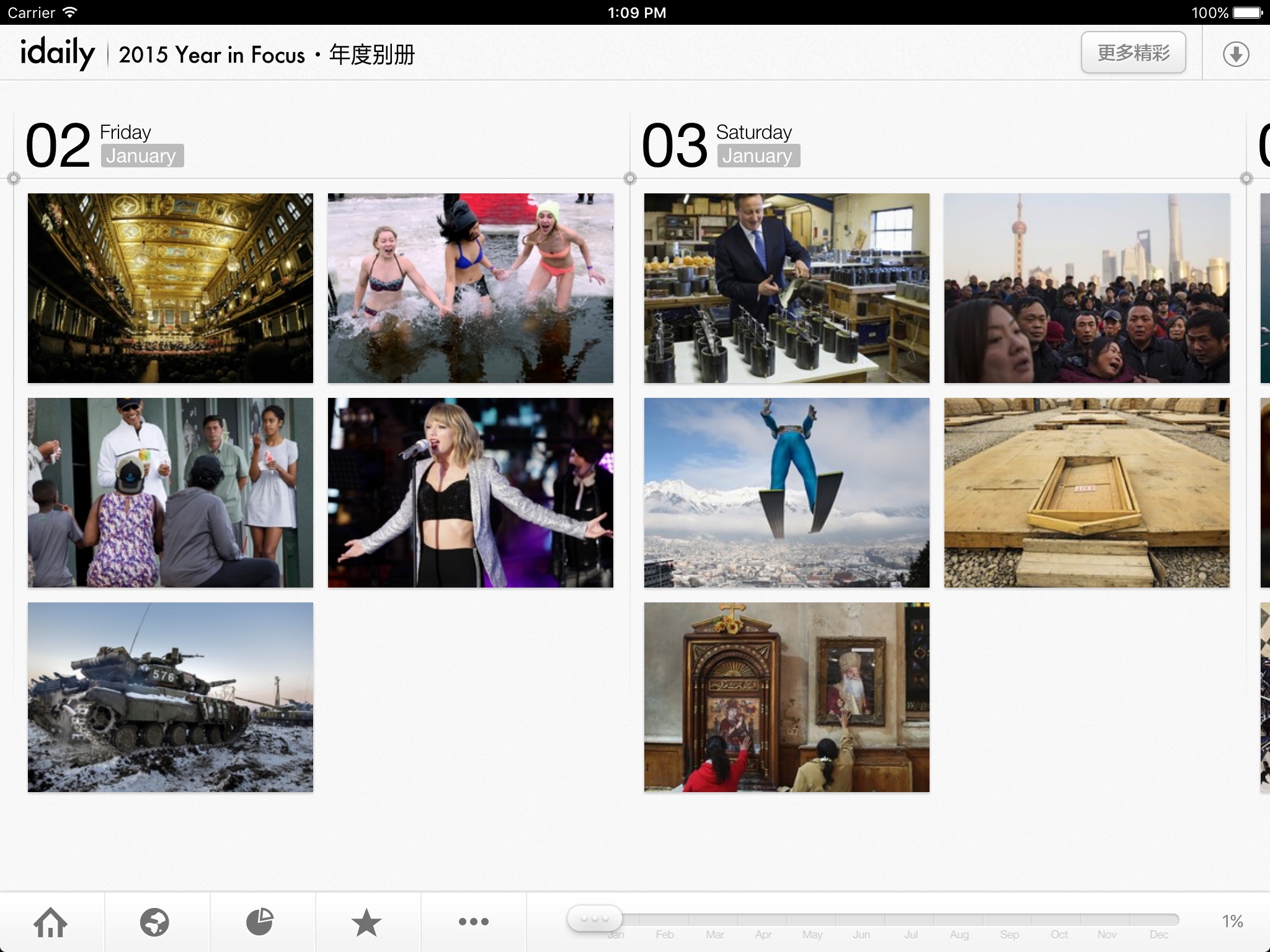Open the golden concert hall photo

coord(171,288)
